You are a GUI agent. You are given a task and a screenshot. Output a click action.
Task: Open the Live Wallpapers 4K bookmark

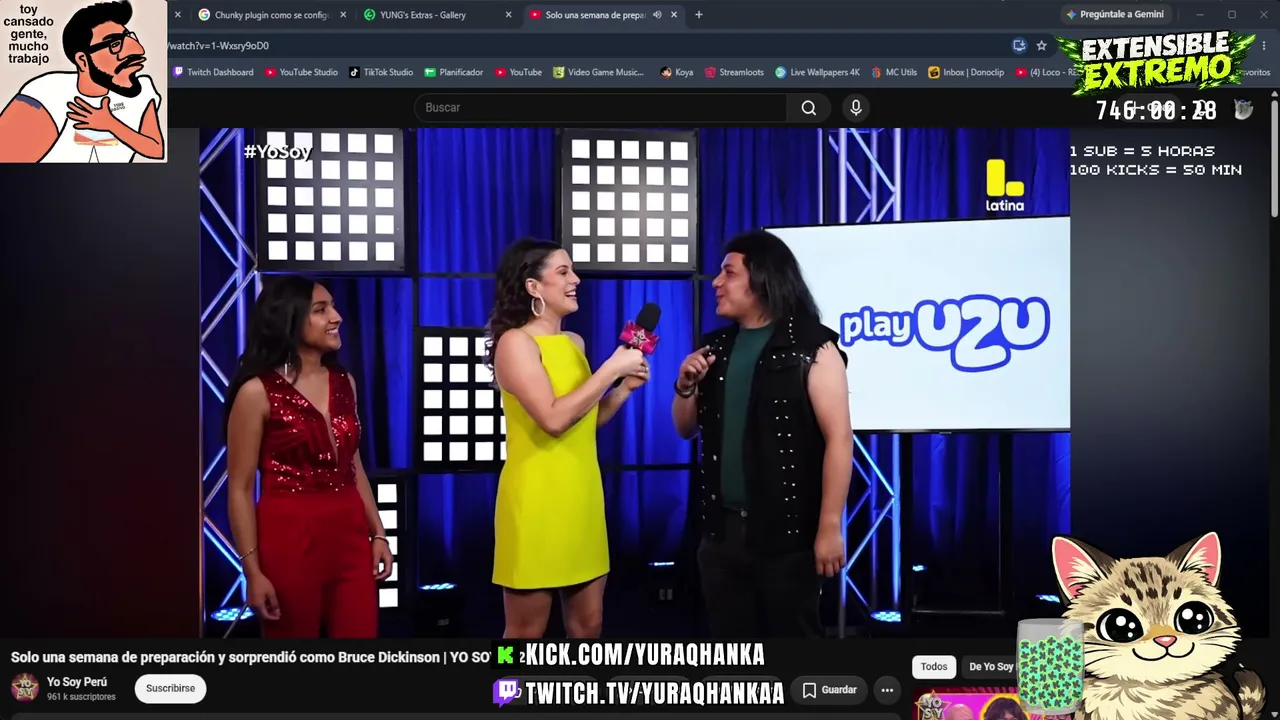point(817,72)
